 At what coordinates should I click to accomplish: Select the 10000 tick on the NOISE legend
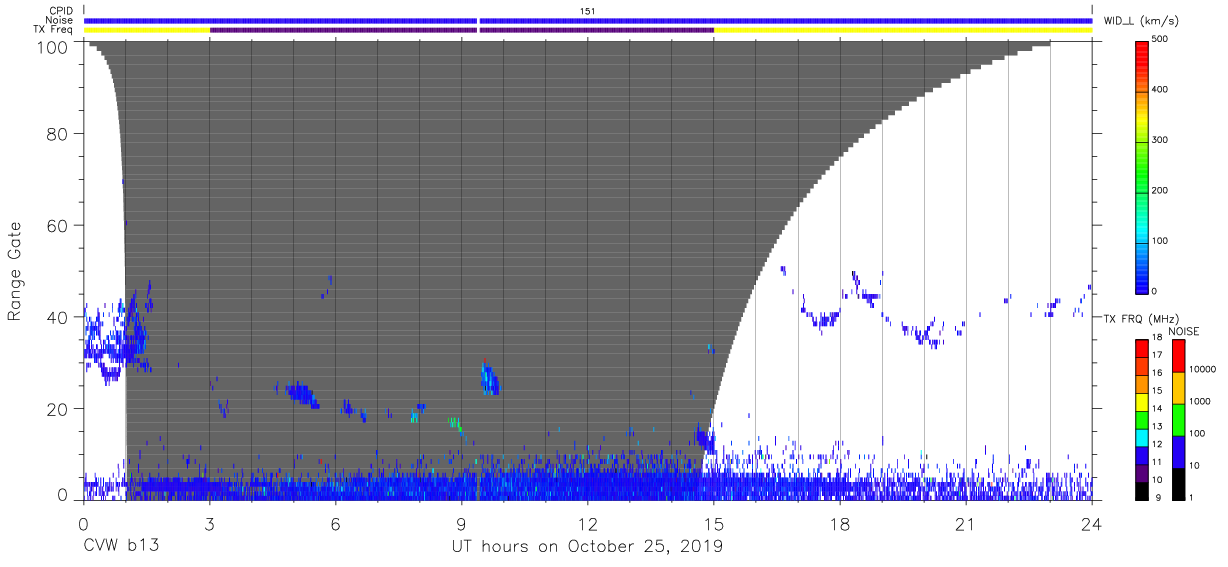(1203, 369)
